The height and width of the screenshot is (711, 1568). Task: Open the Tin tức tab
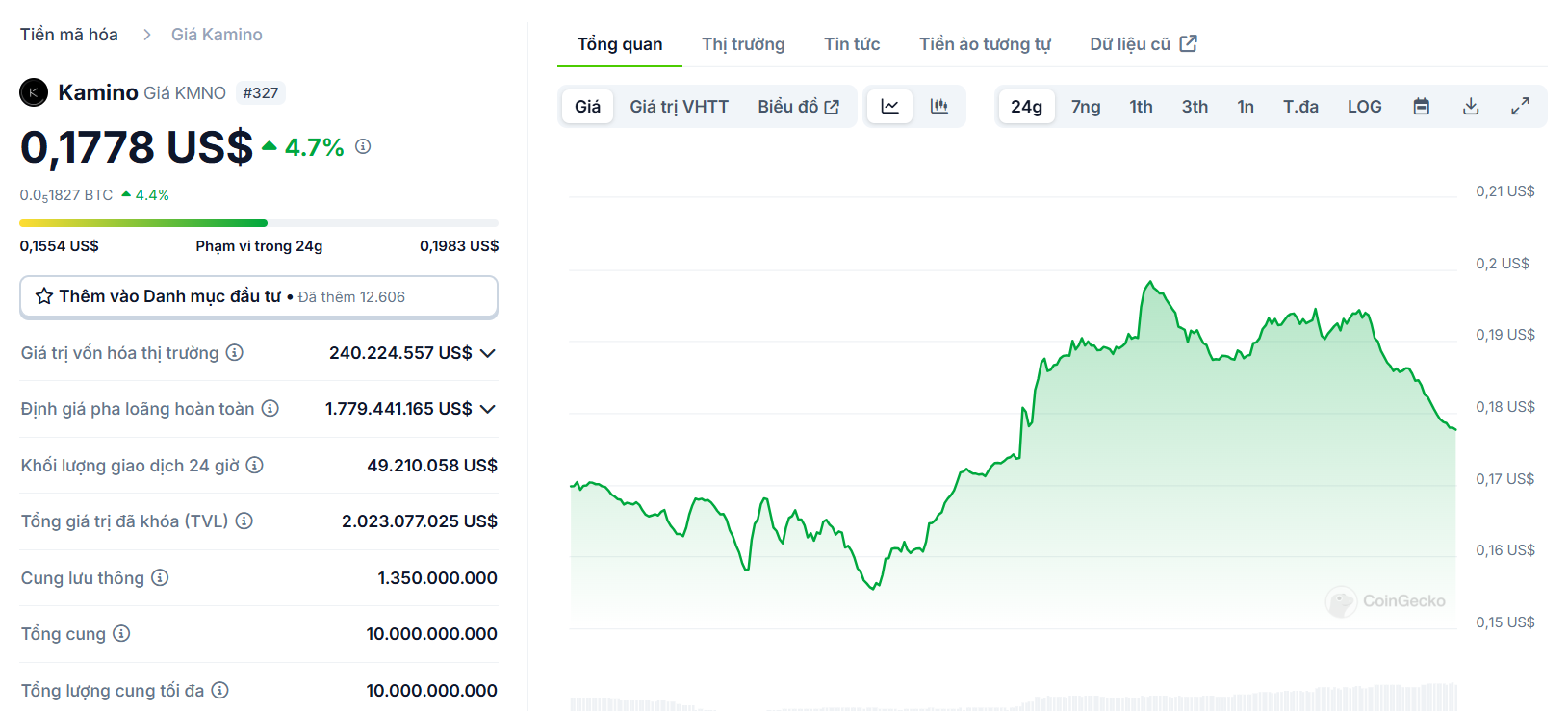click(852, 44)
